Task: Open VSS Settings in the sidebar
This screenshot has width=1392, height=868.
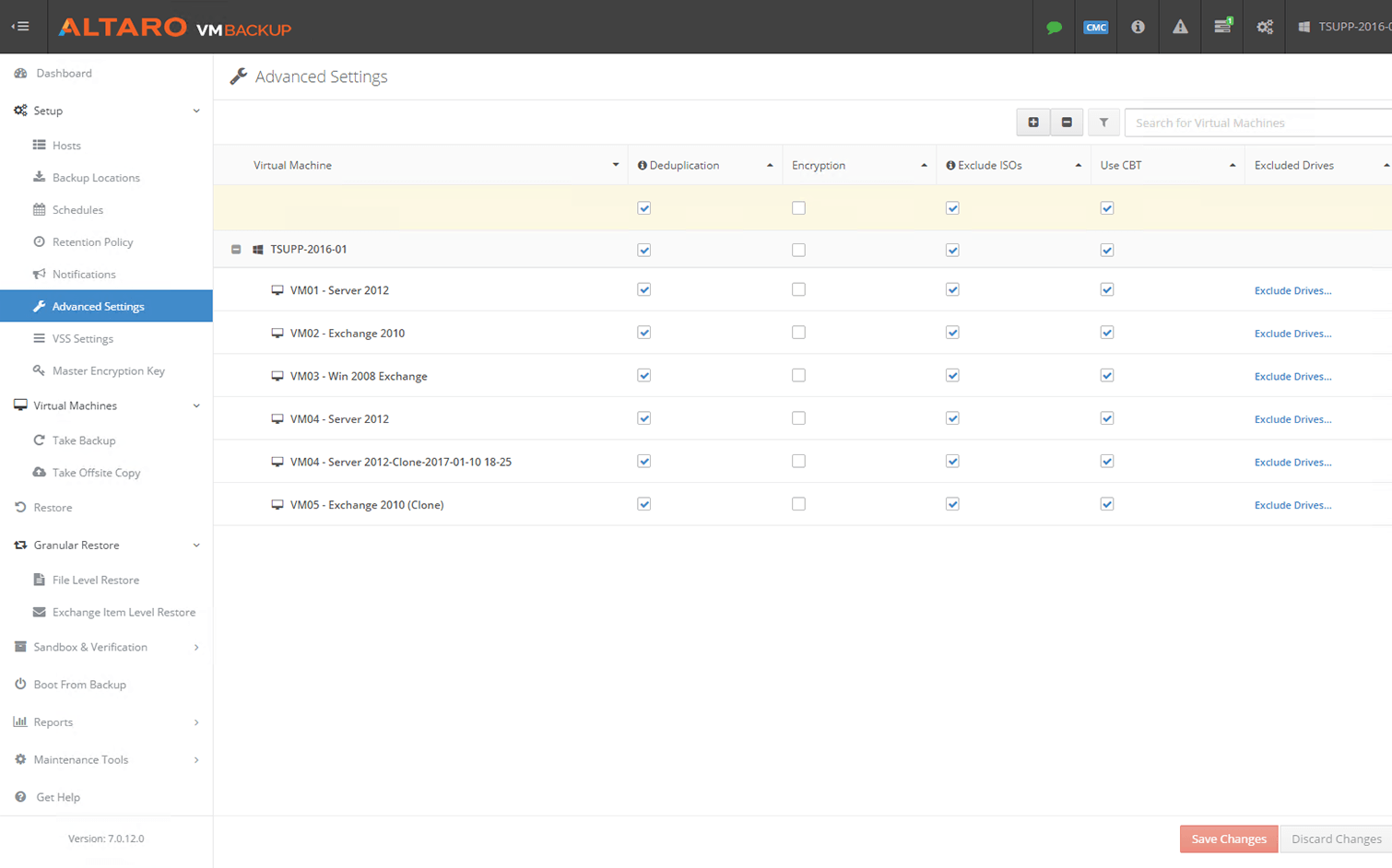Action: 83,339
